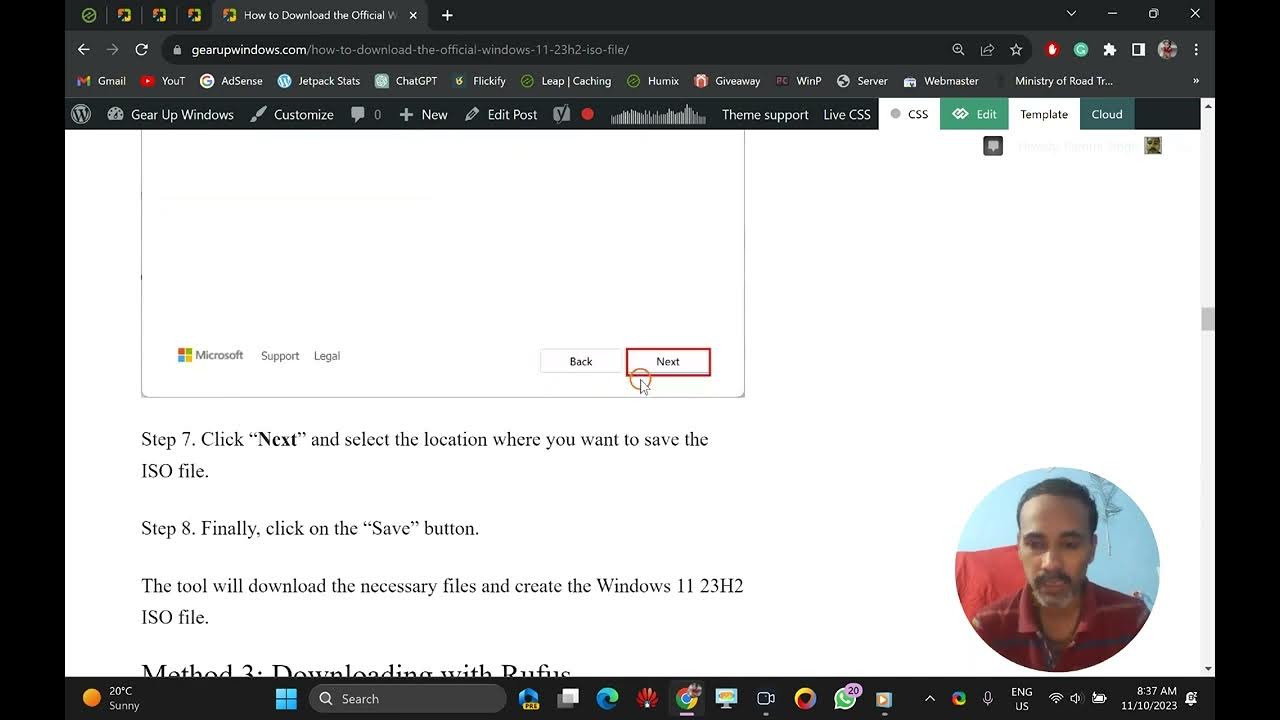Click the microphone icon in system tray

(988, 698)
